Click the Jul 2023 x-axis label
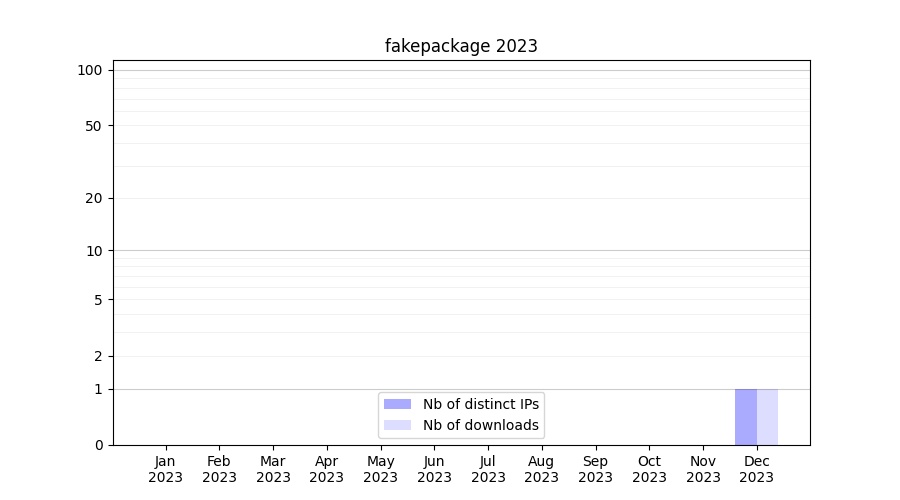The height and width of the screenshot is (500, 900). tap(488, 469)
